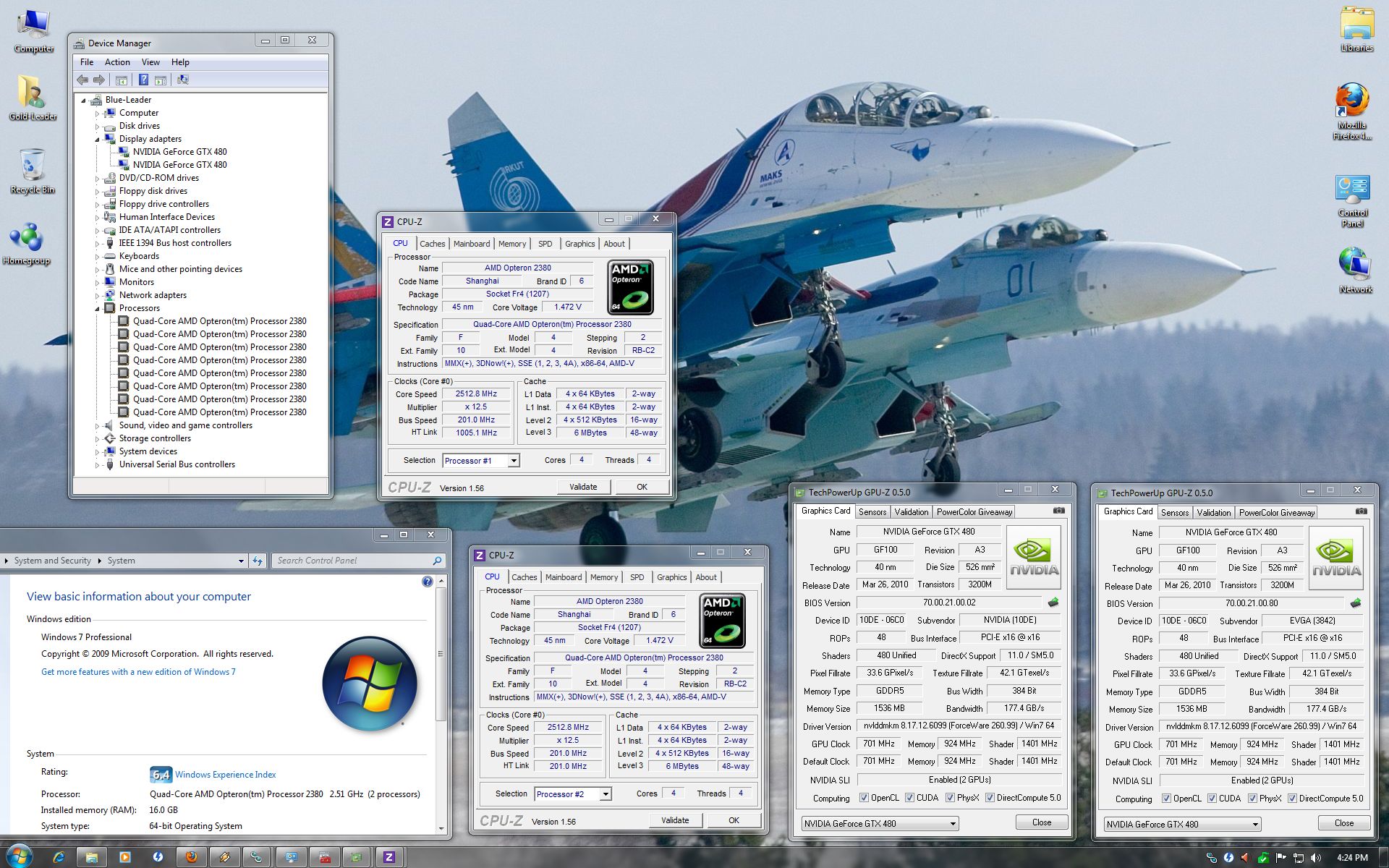Screen dimensions: 1389x868
Task: Open the Action menu in Device Manager
Action: pos(117,62)
